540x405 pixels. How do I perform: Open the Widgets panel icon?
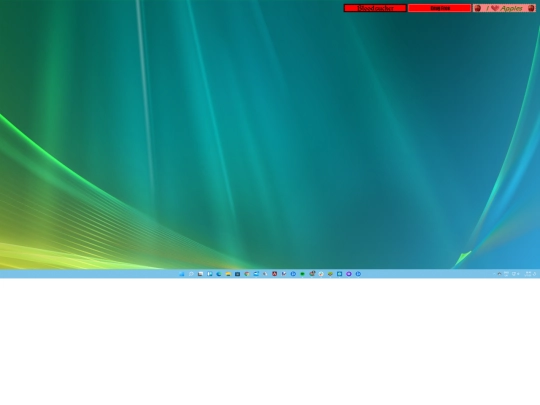(x=210, y=274)
